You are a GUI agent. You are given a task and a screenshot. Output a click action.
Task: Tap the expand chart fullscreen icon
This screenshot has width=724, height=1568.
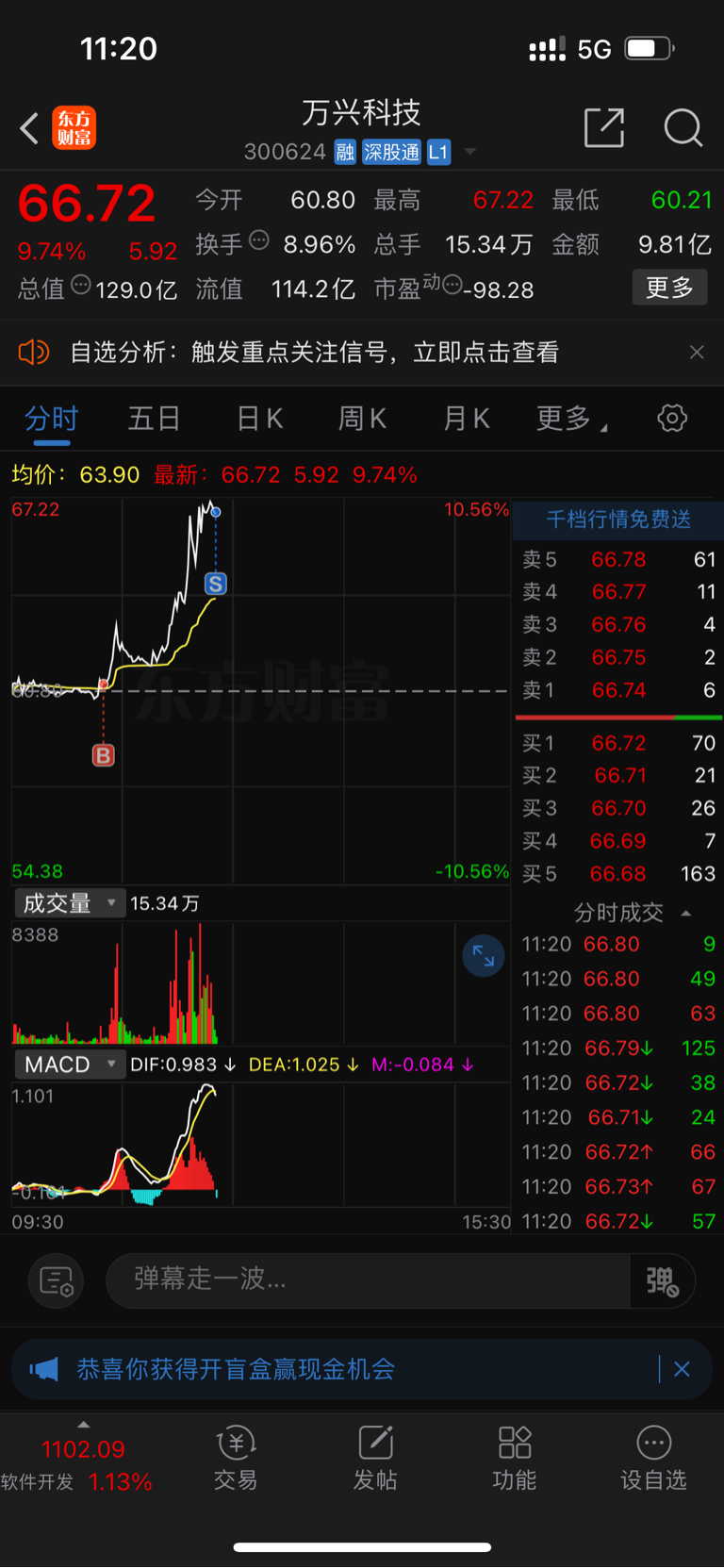coord(484,956)
